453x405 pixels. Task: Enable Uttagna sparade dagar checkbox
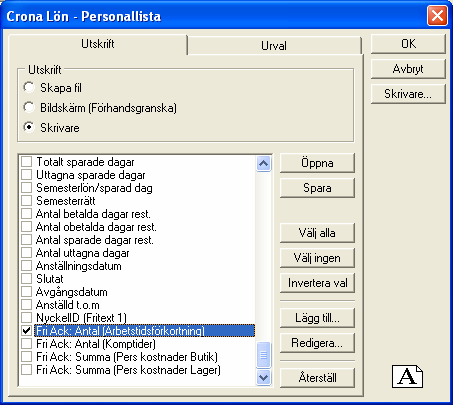[26, 175]
